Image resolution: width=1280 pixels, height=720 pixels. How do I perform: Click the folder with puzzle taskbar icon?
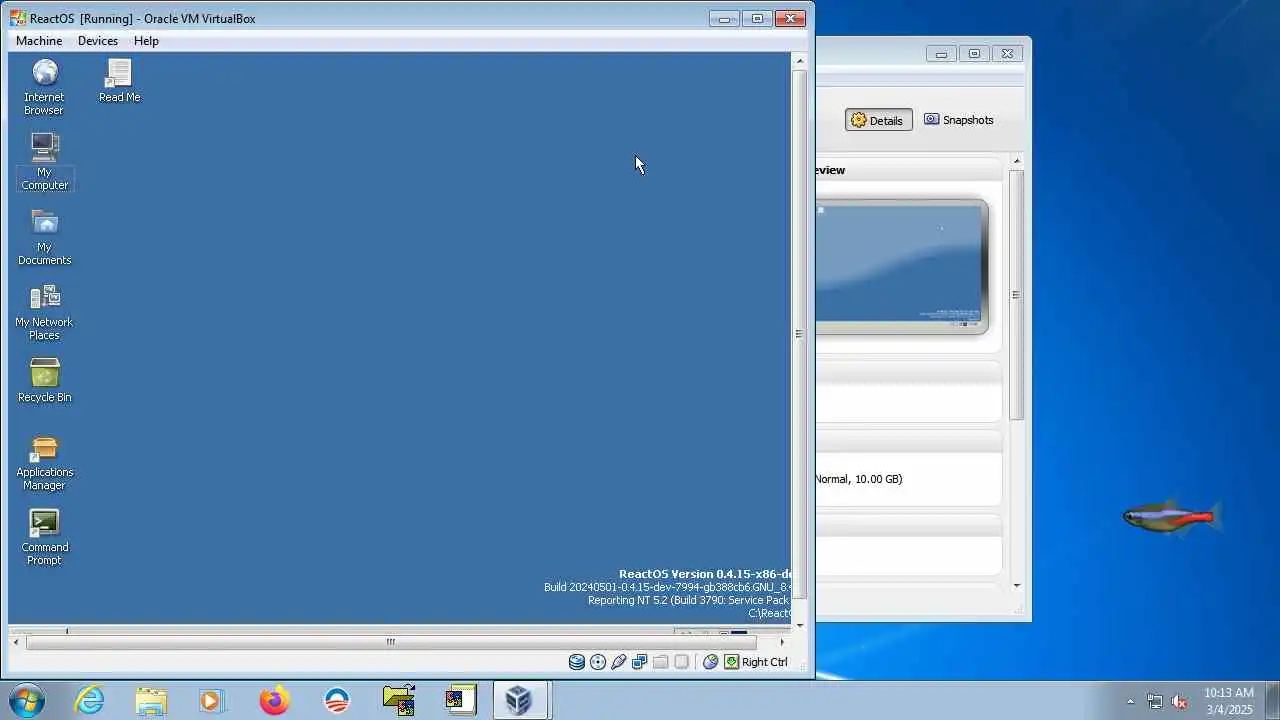[399, 701]
